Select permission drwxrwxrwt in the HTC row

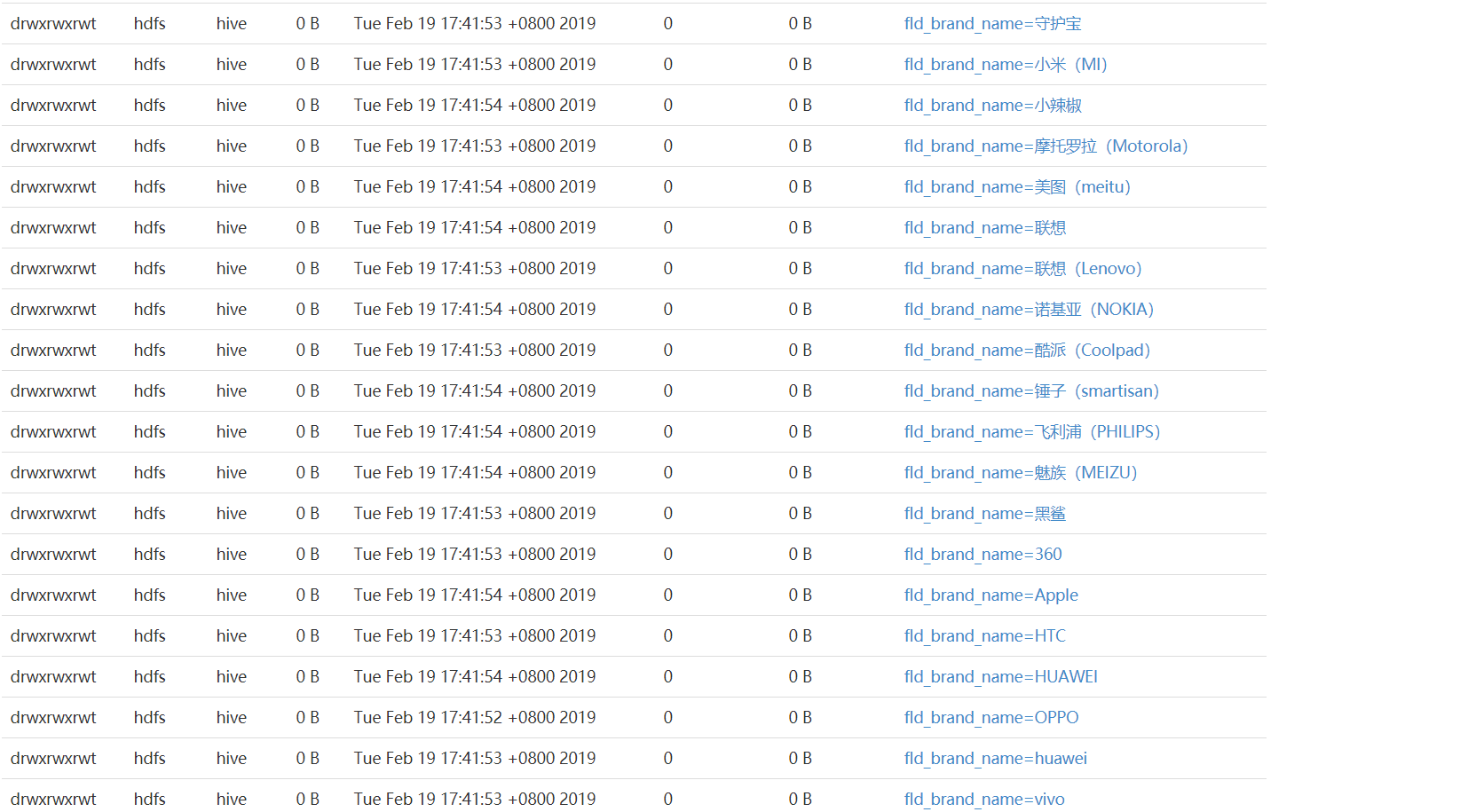[x=53, y=636]
